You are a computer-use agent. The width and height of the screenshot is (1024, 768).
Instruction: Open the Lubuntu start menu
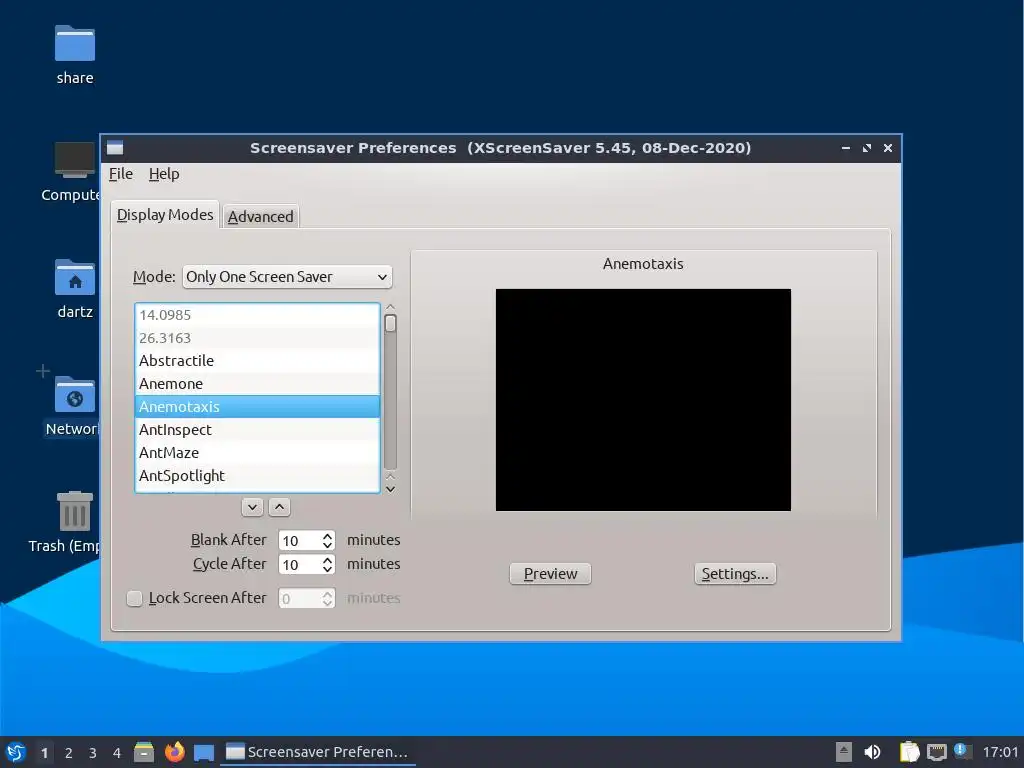pos(16,752)
